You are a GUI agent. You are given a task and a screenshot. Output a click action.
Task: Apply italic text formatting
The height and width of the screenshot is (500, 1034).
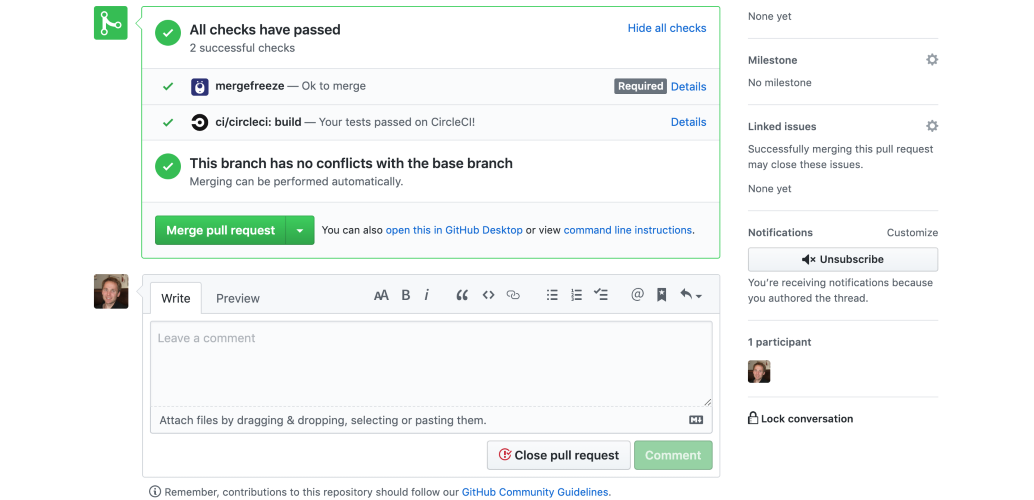[427, 295]
